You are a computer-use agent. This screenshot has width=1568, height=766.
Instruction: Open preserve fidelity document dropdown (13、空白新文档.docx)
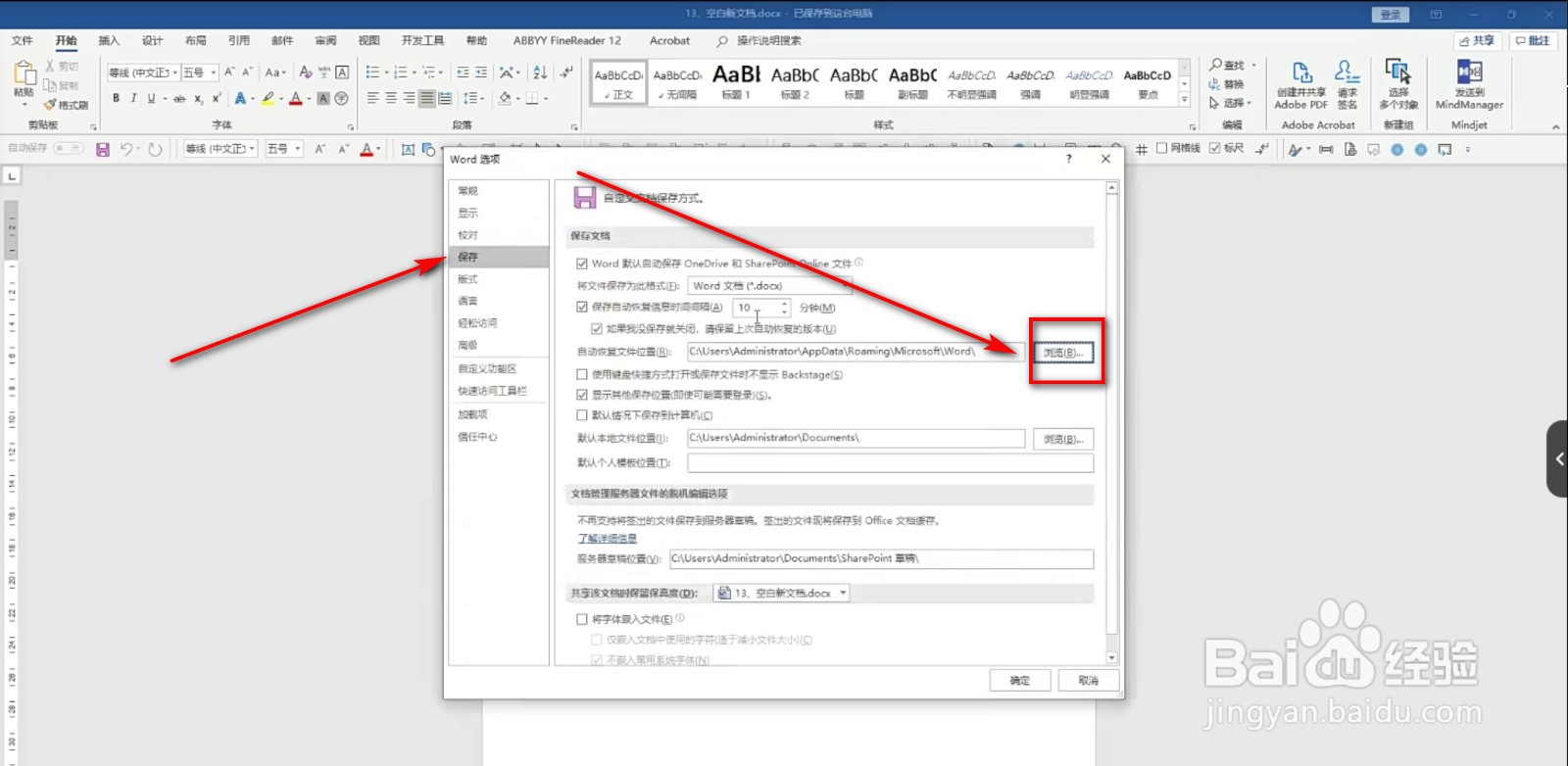click(x=781, y=593)
